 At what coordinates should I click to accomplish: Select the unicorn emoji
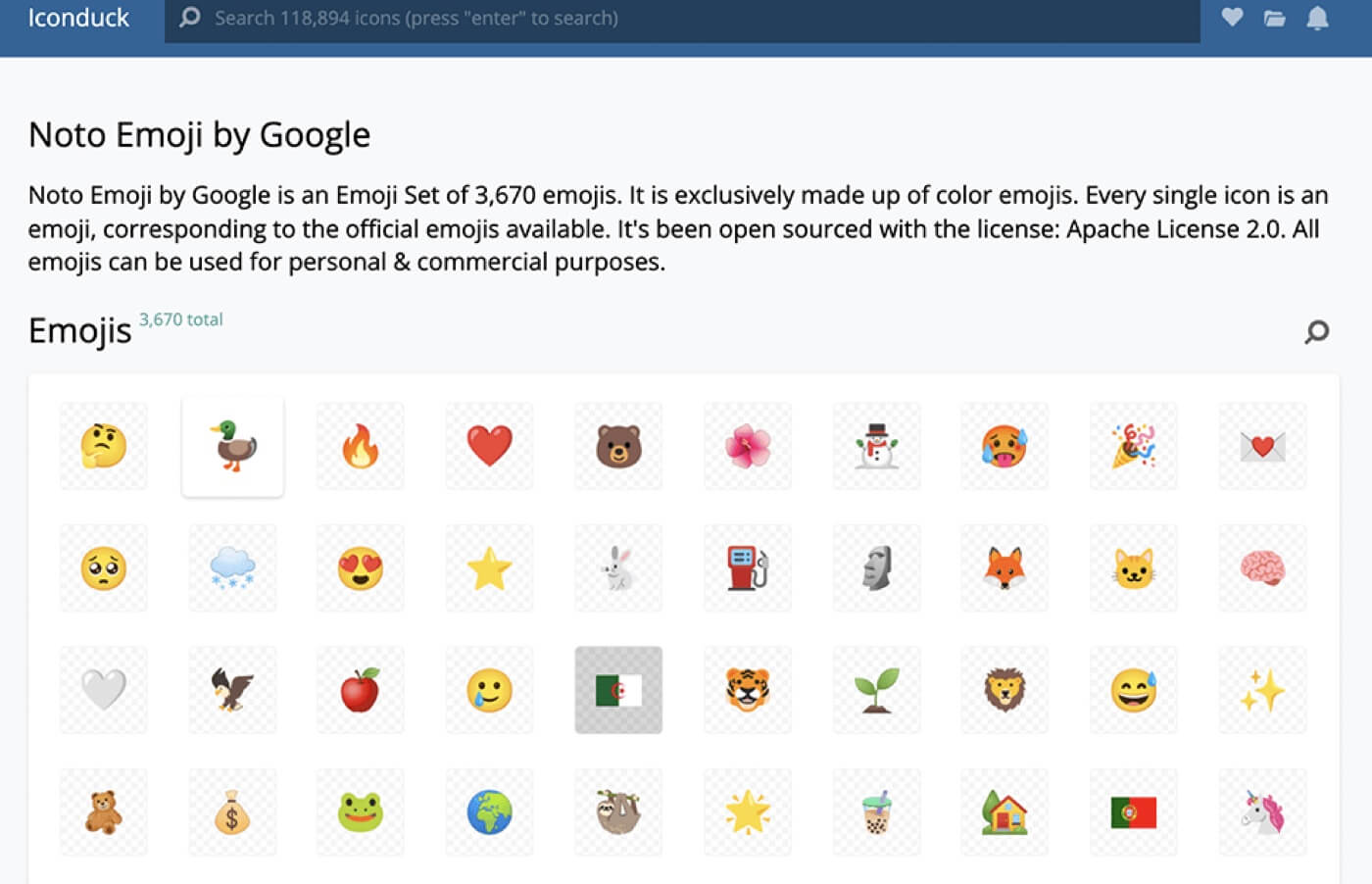point(1262,812)
